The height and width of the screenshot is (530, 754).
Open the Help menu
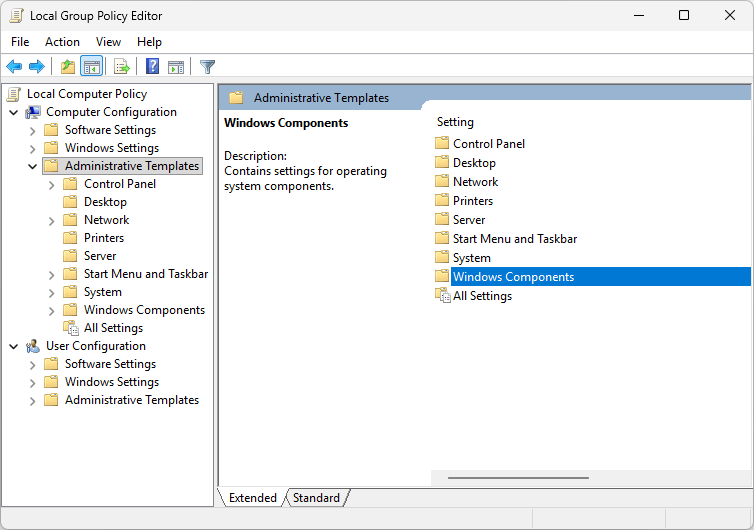click(x=149, y=42)
